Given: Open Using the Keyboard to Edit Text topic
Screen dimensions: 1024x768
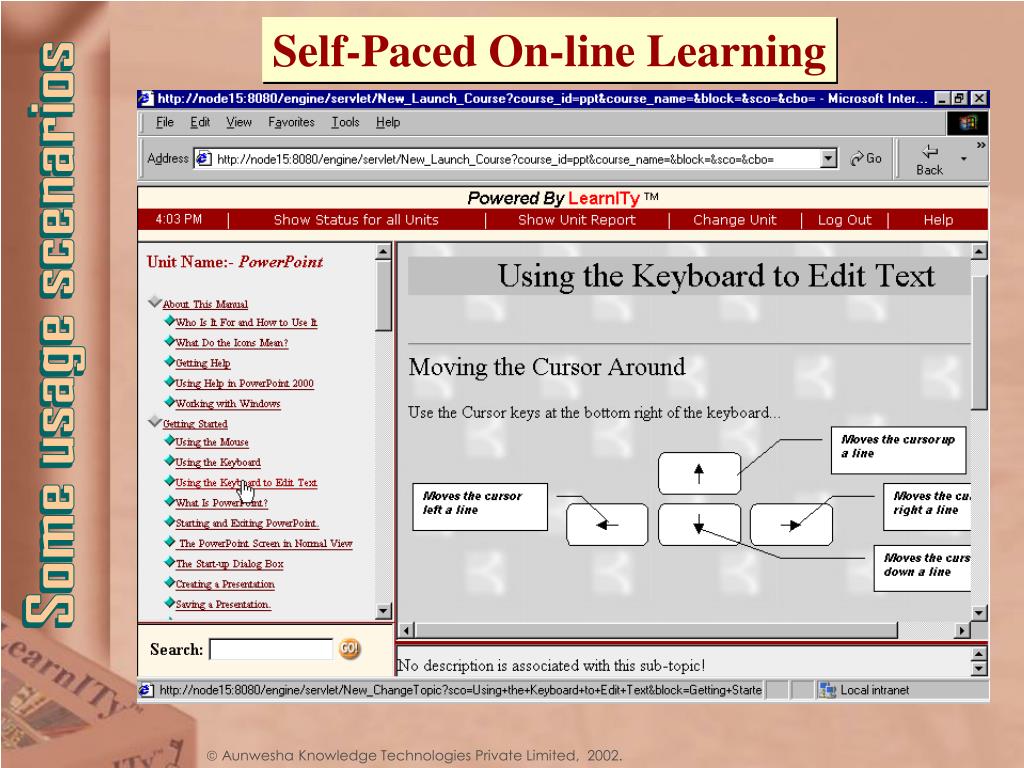Looking at the screenshot, I should point(246,483).
